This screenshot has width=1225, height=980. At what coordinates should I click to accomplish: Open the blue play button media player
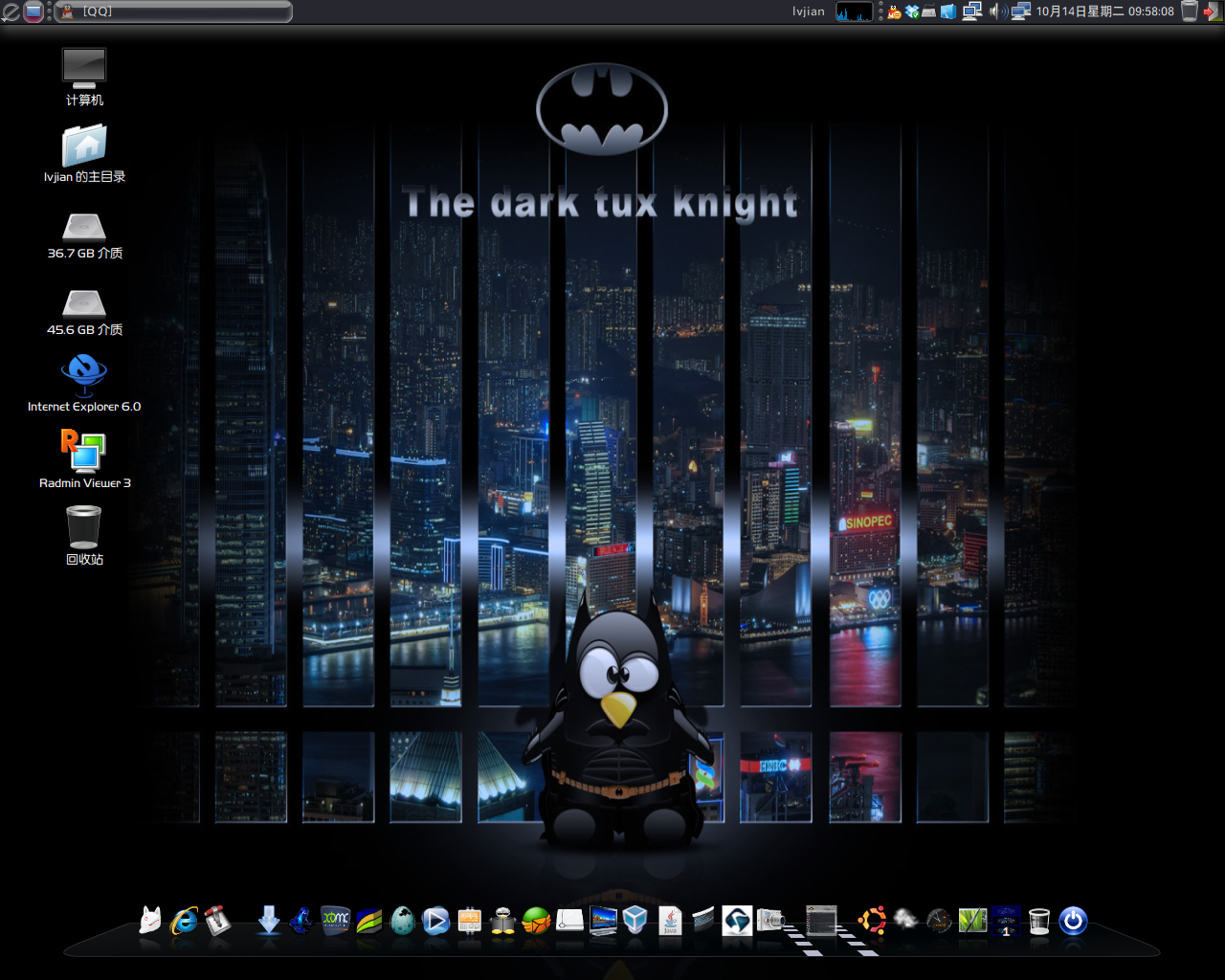pyautogui.click(x=435, y=921)
